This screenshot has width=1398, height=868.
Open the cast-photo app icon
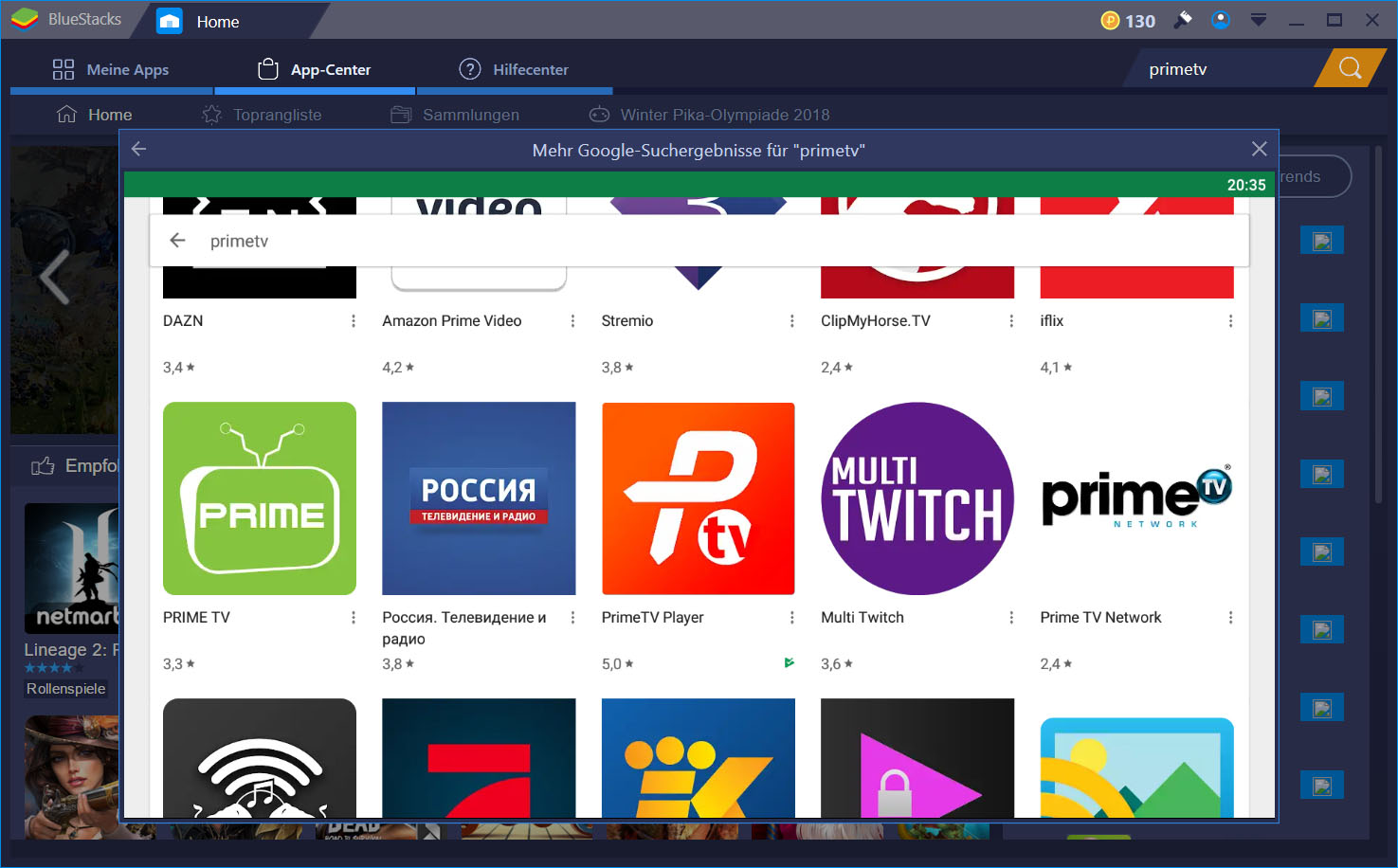tap(1137, 768)
